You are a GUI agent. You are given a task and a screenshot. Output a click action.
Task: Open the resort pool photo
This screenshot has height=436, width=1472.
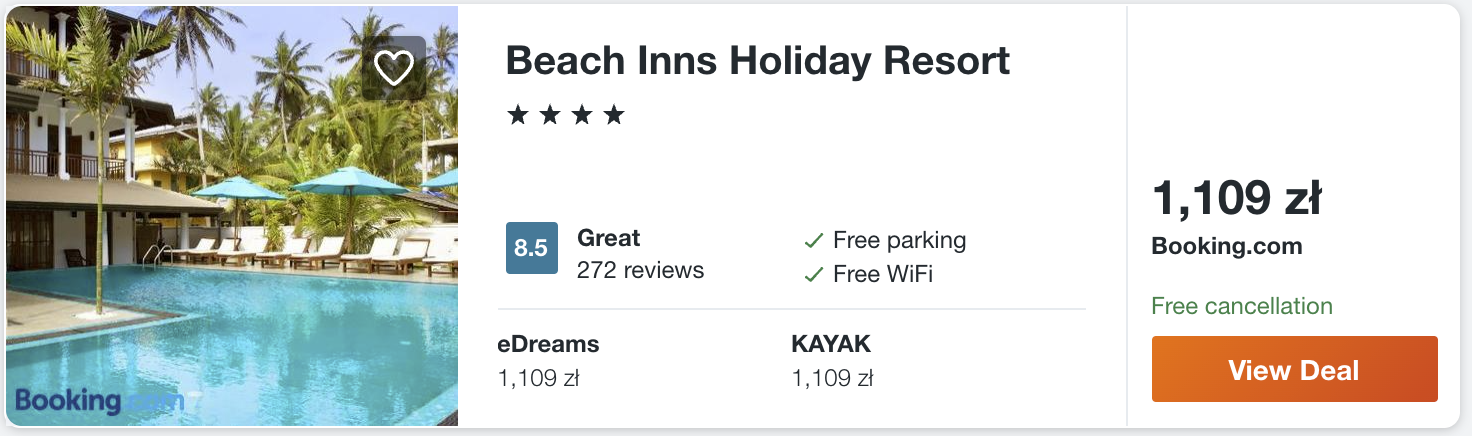click(x=232, y=250)
